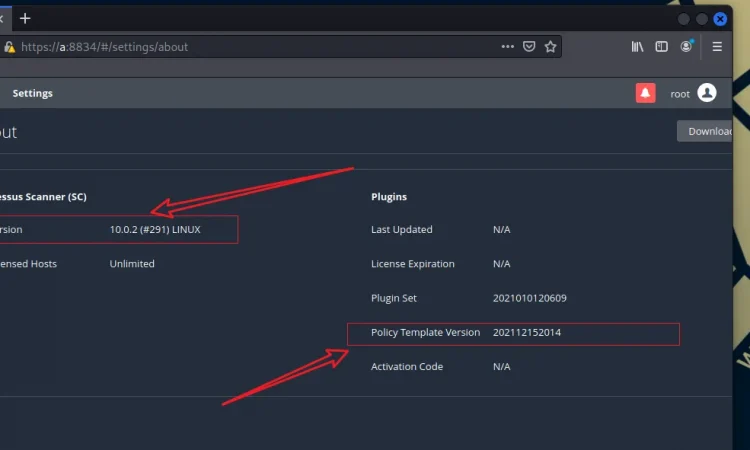Viewport: 750px width, 450px height.
Task: Click the Activation Code label
Action: 407,367
